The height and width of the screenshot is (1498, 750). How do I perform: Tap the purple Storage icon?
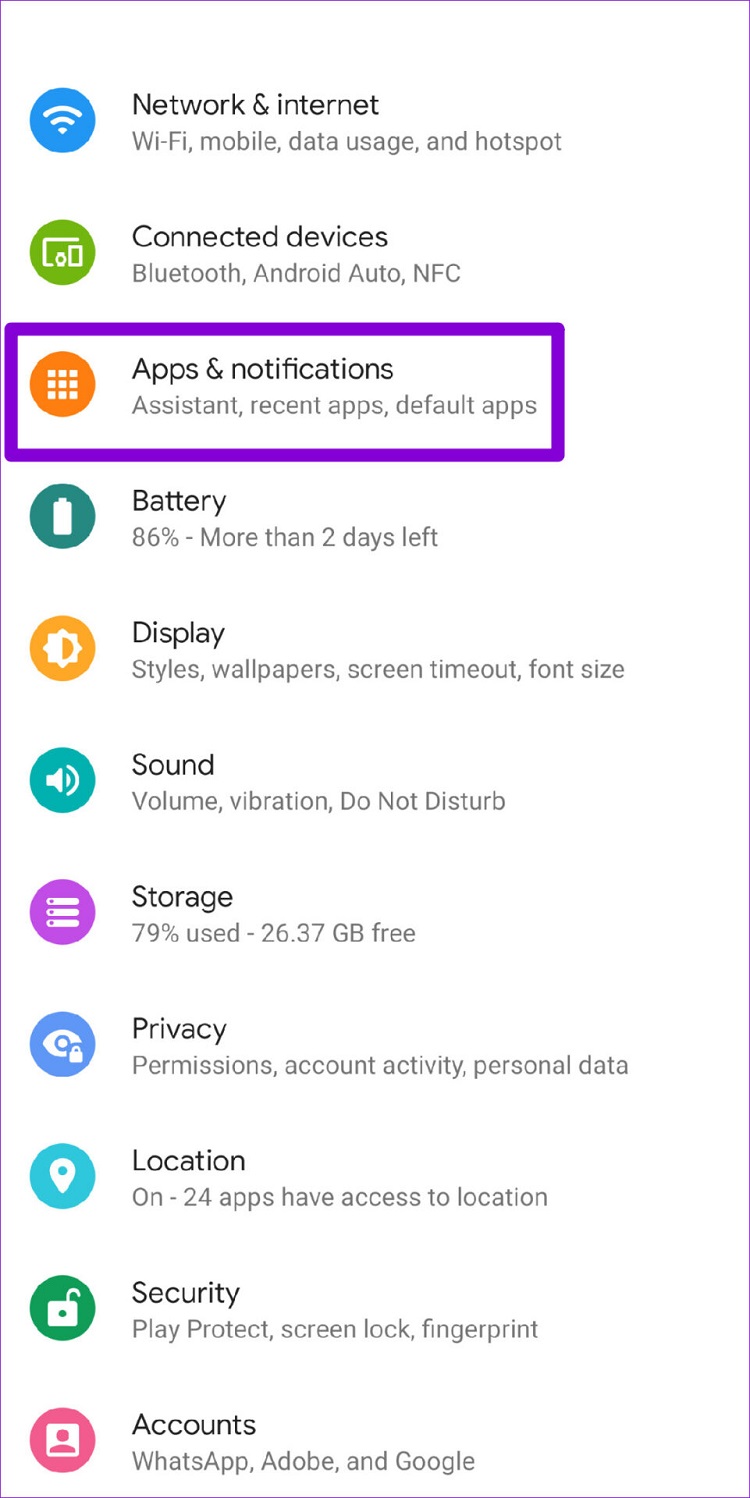pyautogui.click(x=63, y=913)
